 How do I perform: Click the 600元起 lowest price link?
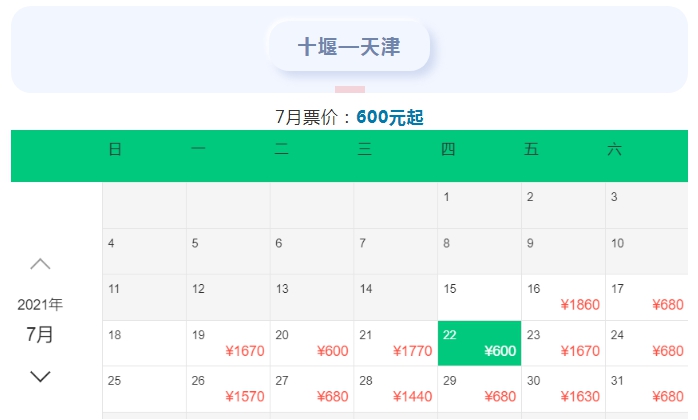tap(390, 117)
